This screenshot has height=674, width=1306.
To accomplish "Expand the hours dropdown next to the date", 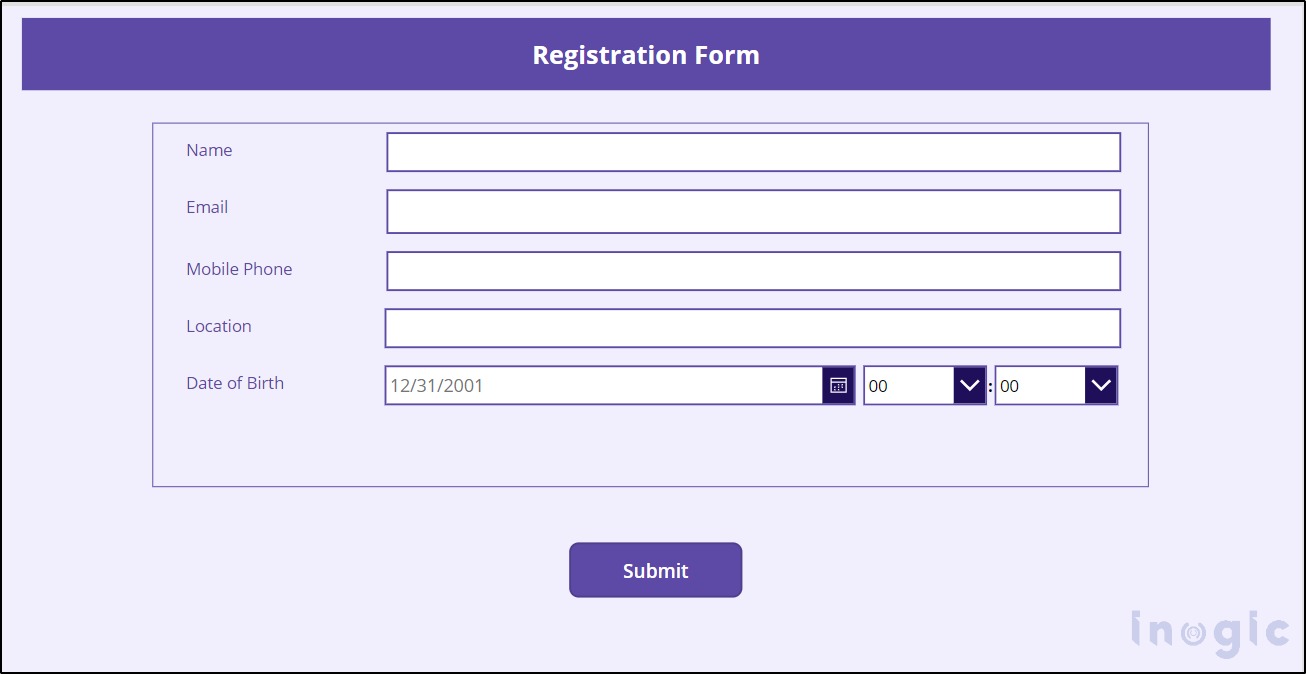I will (968, 384).
